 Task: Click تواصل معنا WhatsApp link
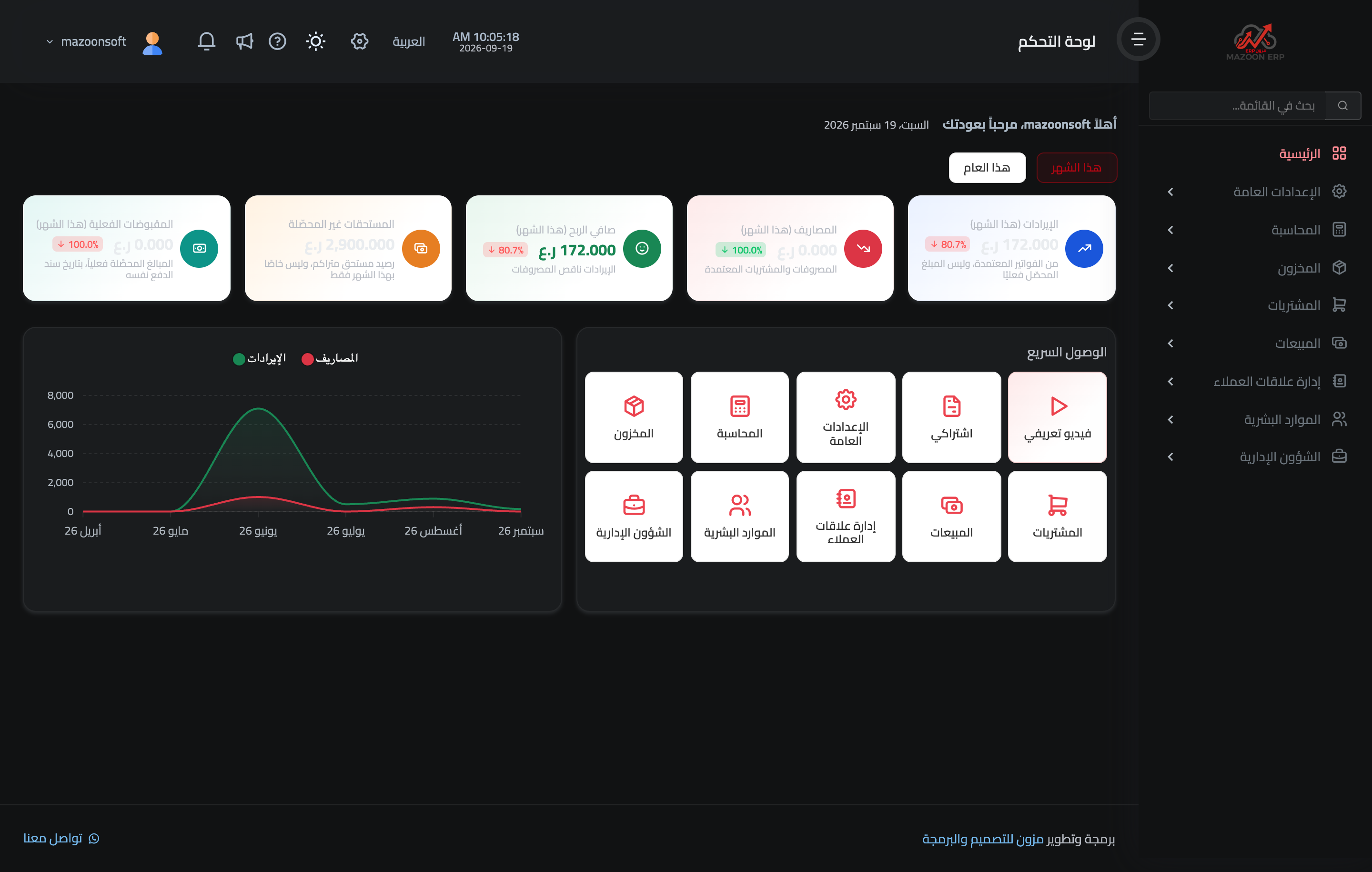(x=61, y=838)
